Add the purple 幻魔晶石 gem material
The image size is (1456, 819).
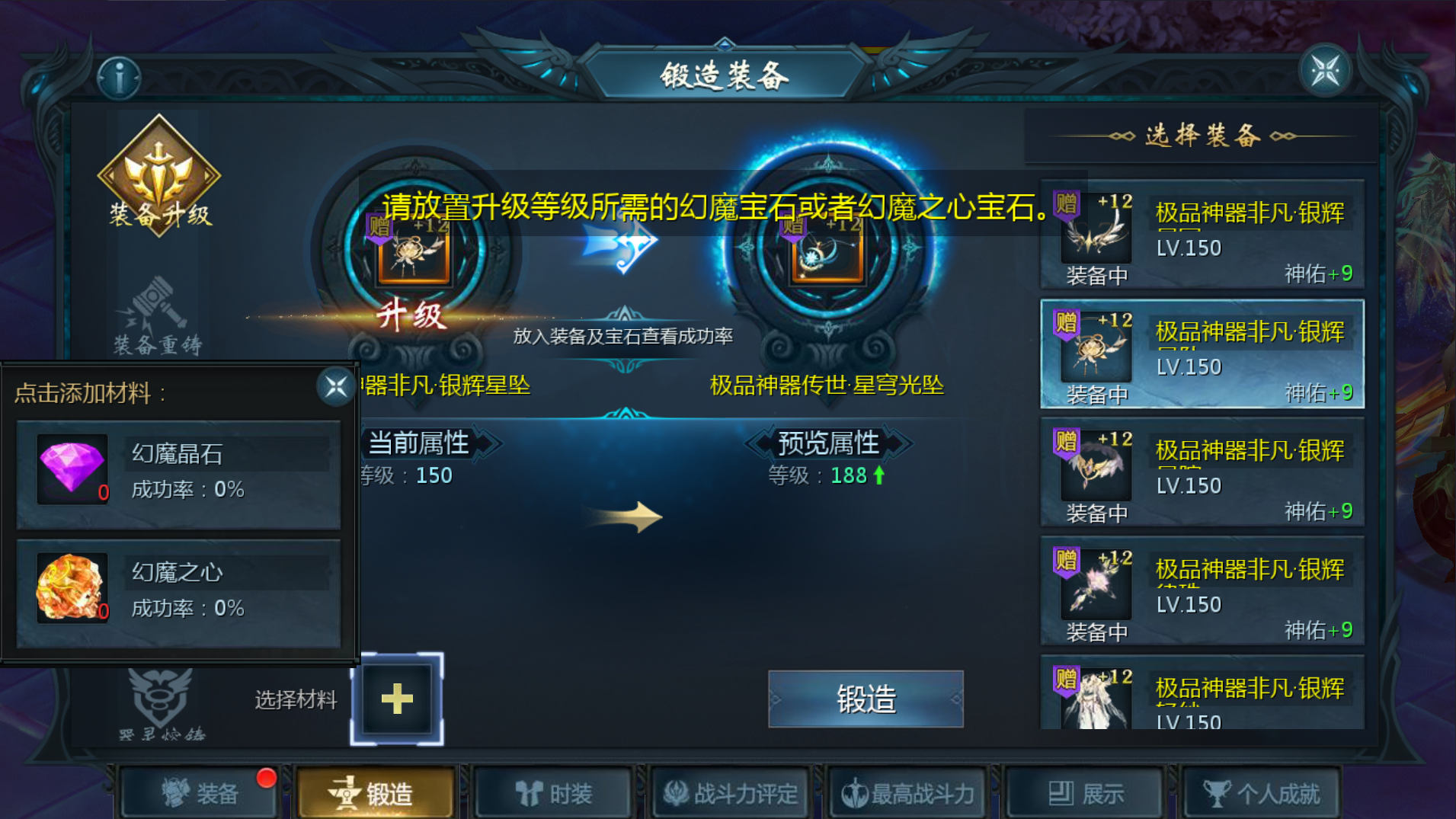pyautogui.click(x=178, y=473)
